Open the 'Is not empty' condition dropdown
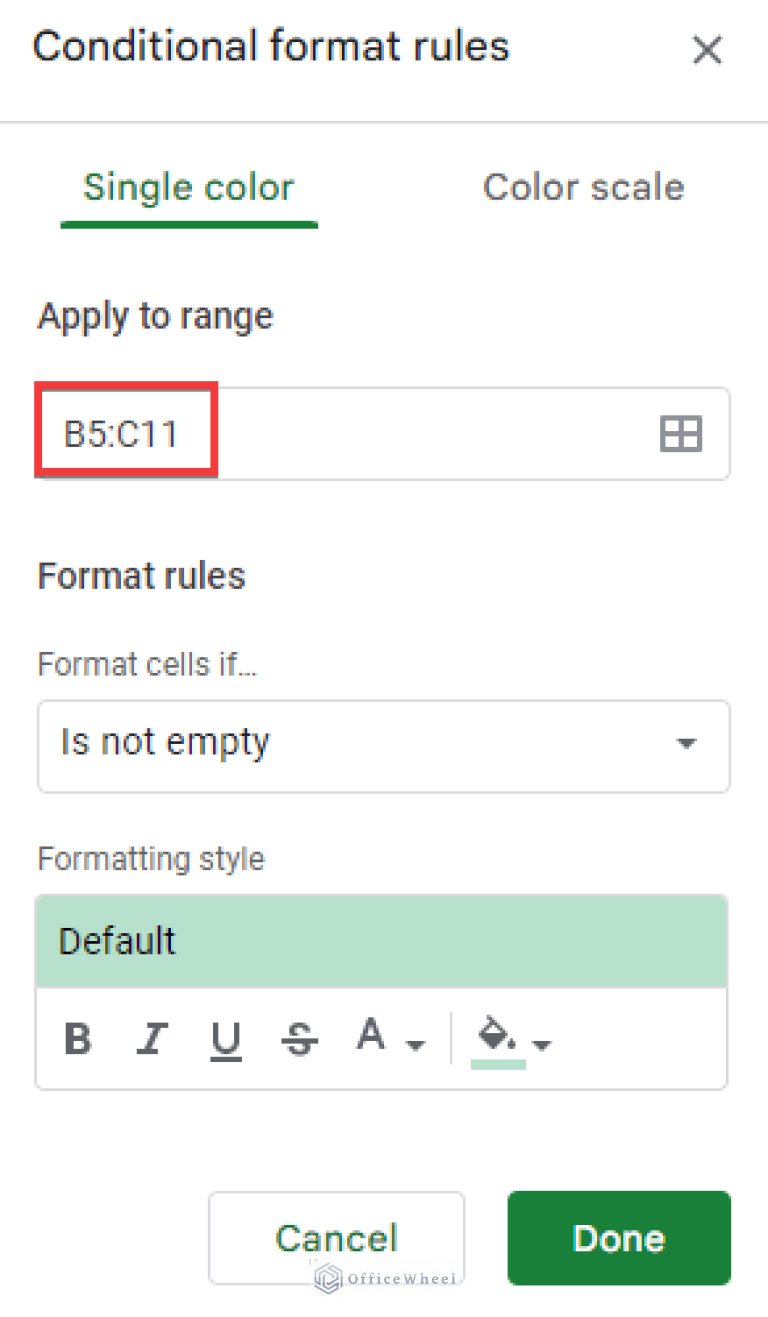This screenshot has width=768, height=1317. pos(383,746)
